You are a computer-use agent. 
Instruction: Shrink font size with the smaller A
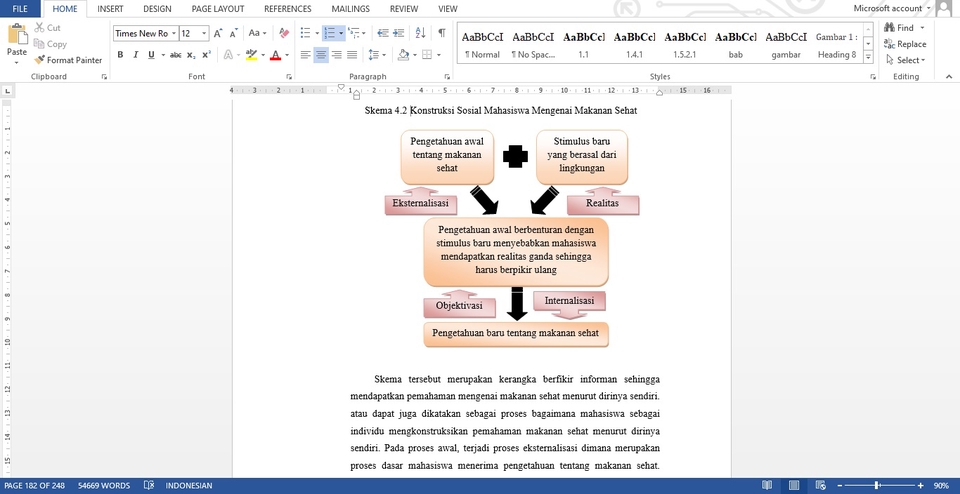tap(233, 33)
